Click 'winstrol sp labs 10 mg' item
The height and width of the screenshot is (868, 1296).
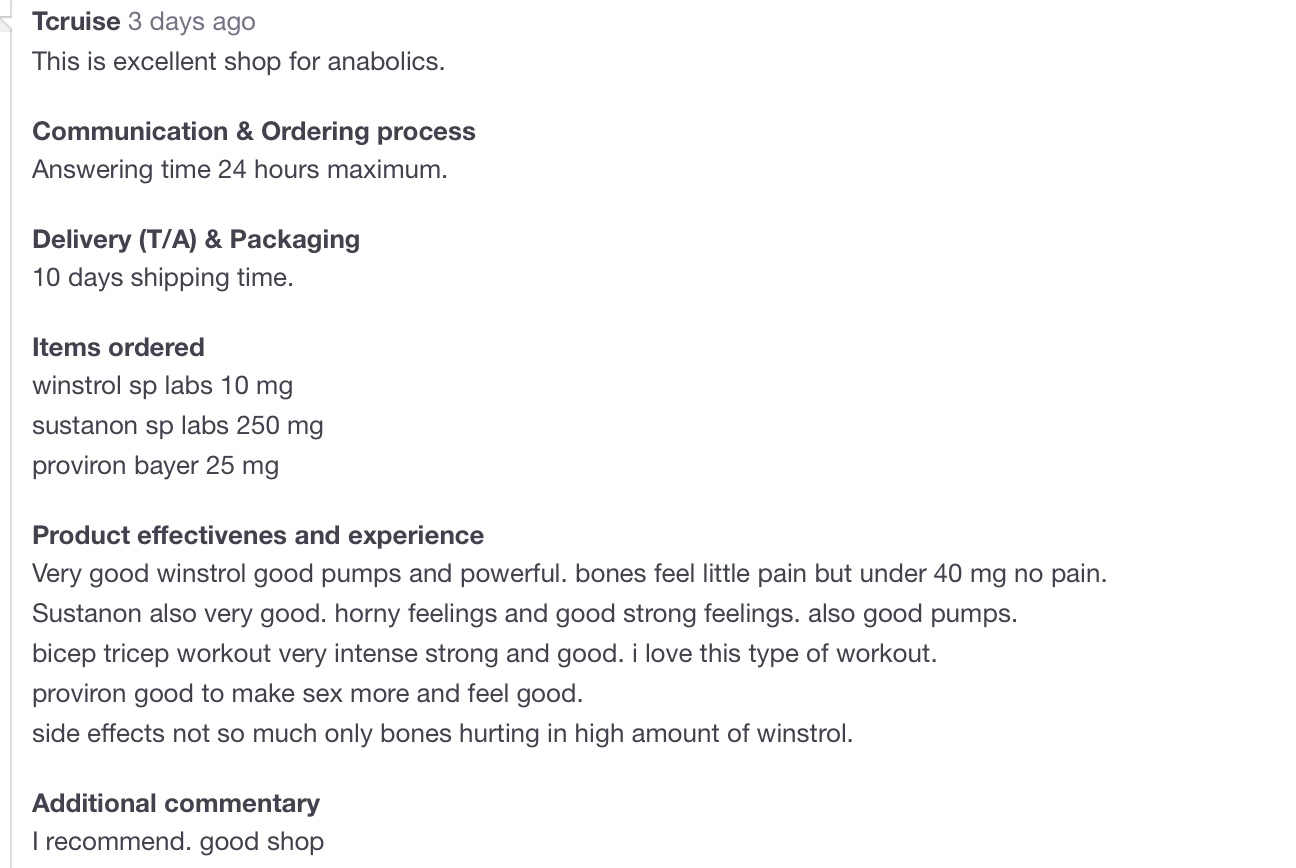[x=162, y=385]
